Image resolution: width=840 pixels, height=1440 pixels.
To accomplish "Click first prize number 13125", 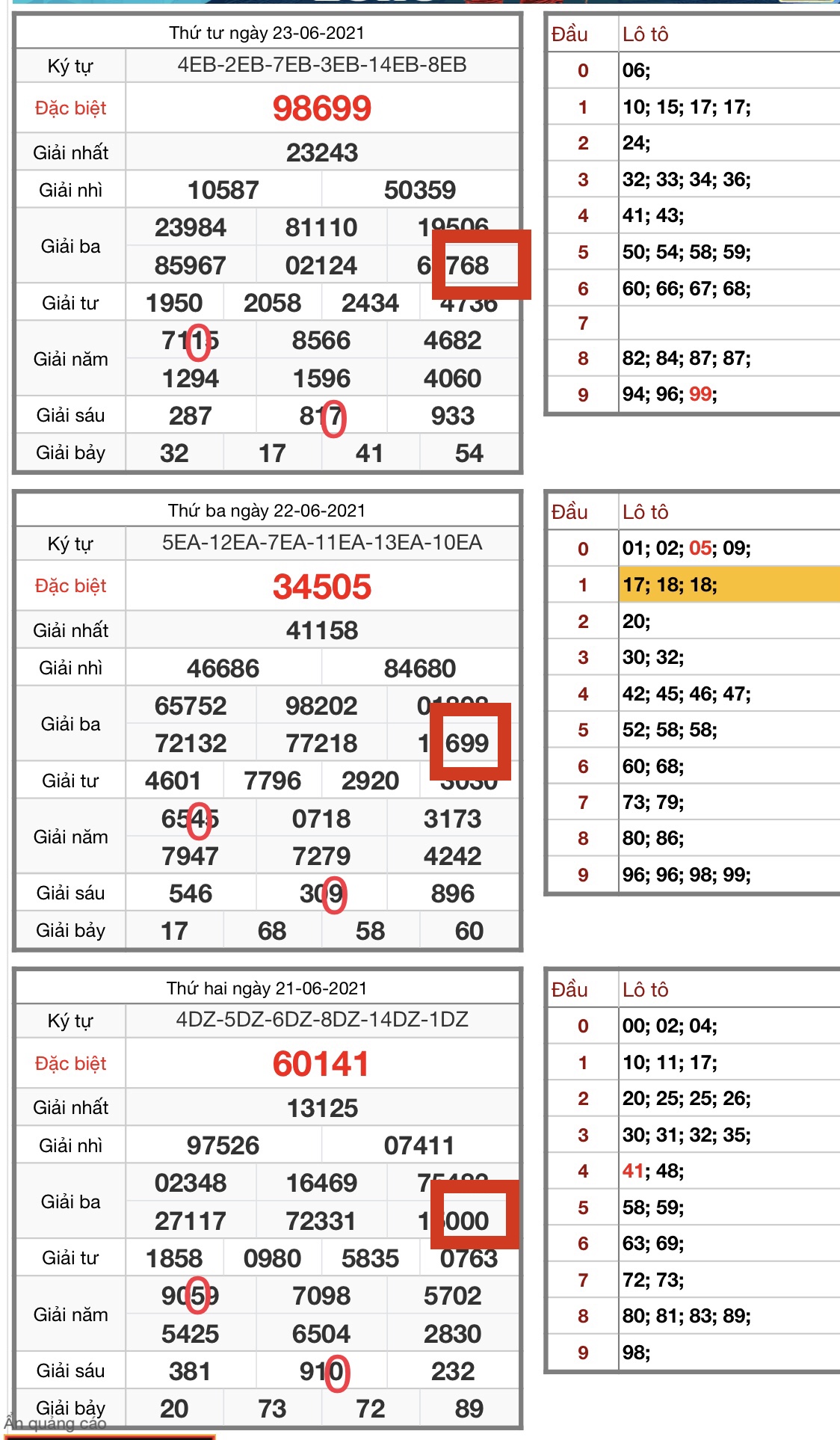I will tap(322, 1108).
